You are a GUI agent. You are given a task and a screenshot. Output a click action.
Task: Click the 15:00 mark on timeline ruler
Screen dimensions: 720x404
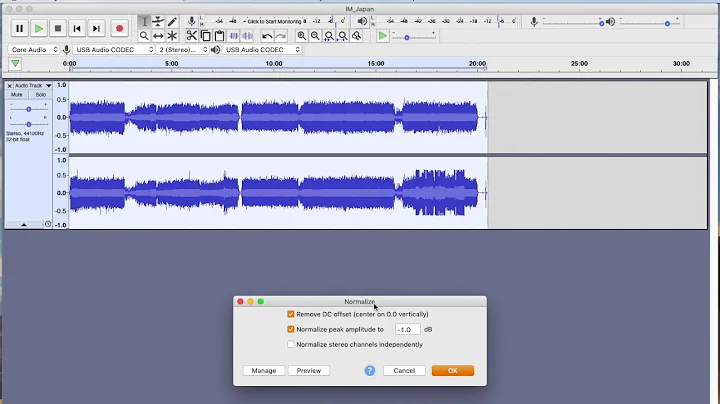tap(376, 63)
